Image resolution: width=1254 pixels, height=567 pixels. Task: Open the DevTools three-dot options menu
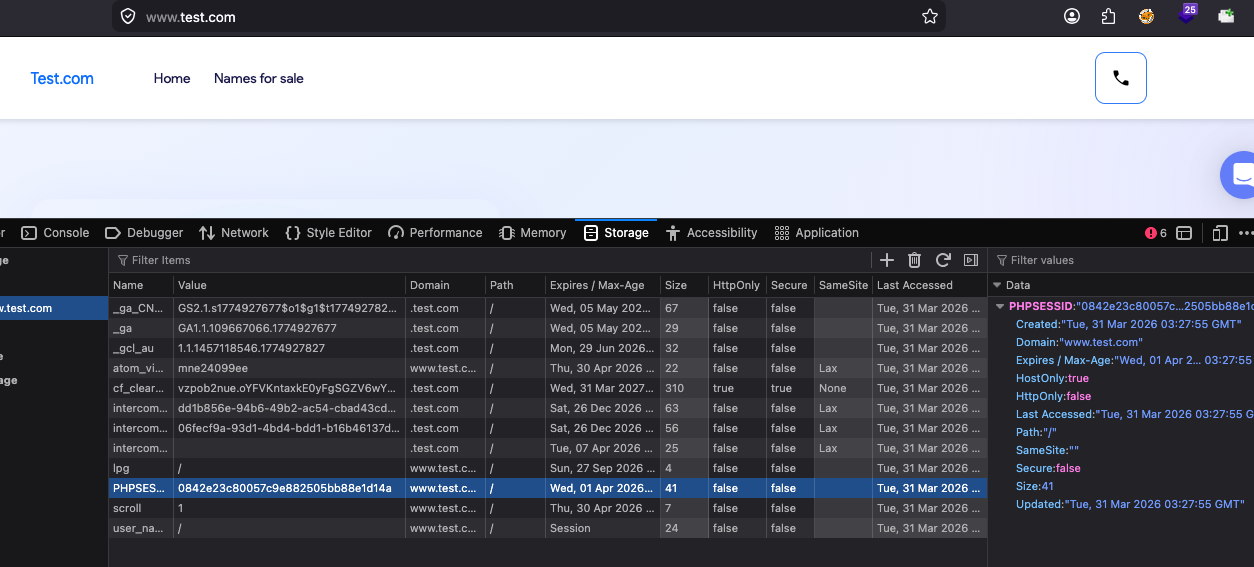point(1245,233)
